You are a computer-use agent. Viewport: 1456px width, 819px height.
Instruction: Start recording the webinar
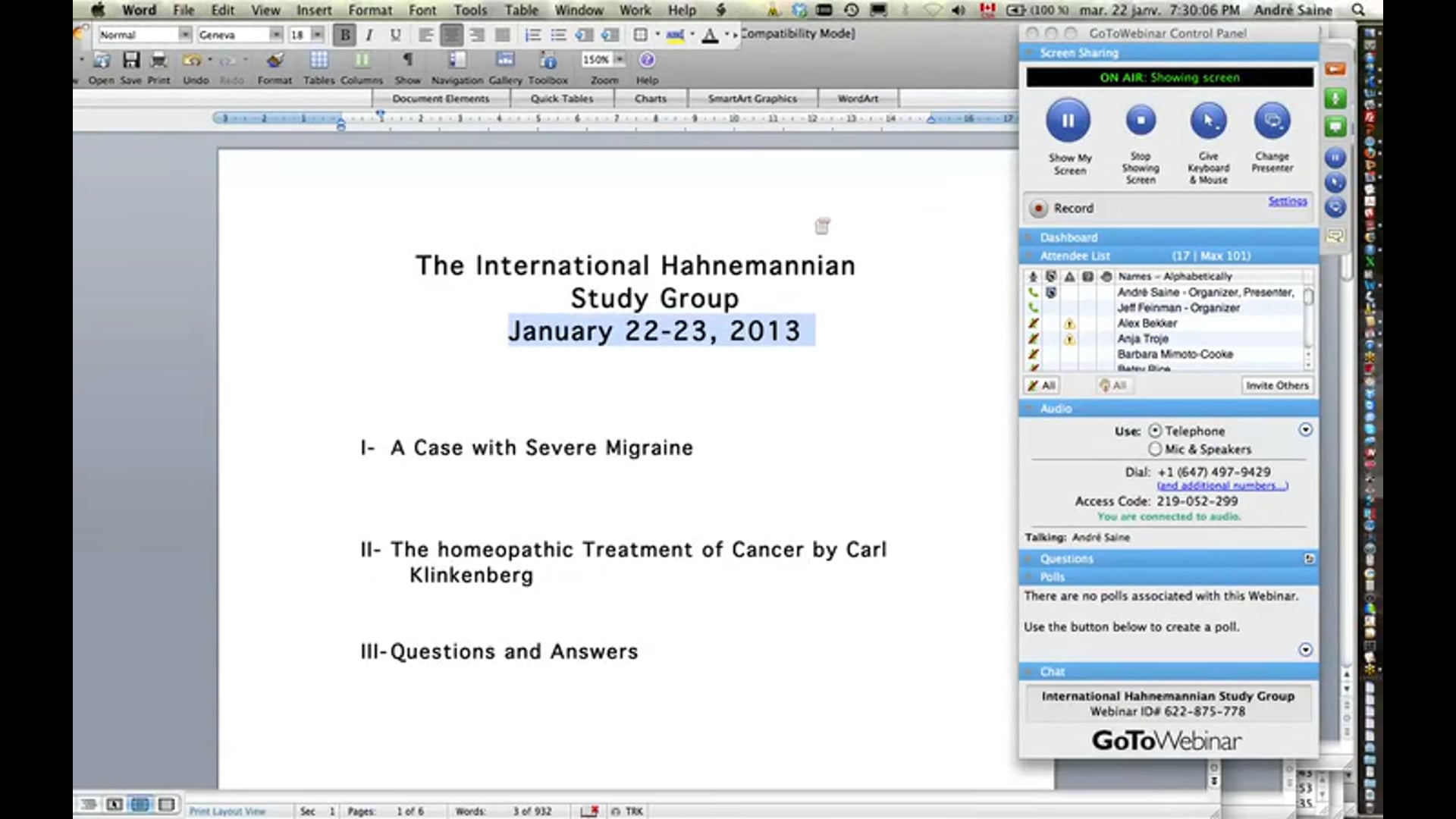coord(1039,208)
